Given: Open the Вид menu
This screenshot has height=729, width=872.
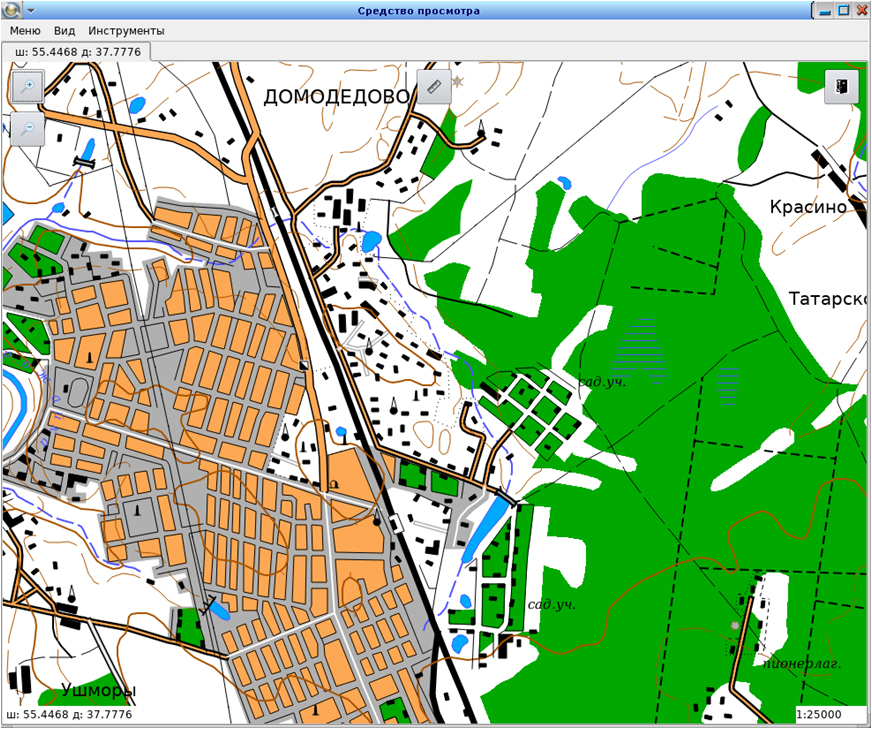Looking at the screenshot, I should [x=64, y=31].
